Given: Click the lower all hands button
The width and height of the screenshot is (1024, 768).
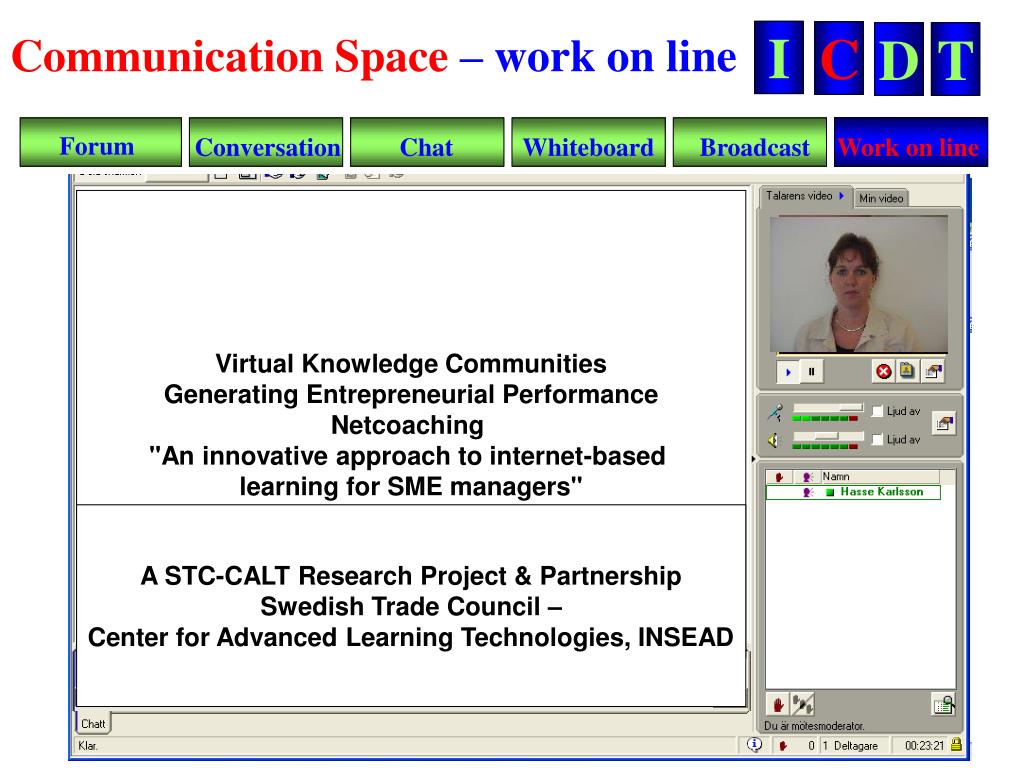Looking at the screenshot, I should 803,704.
